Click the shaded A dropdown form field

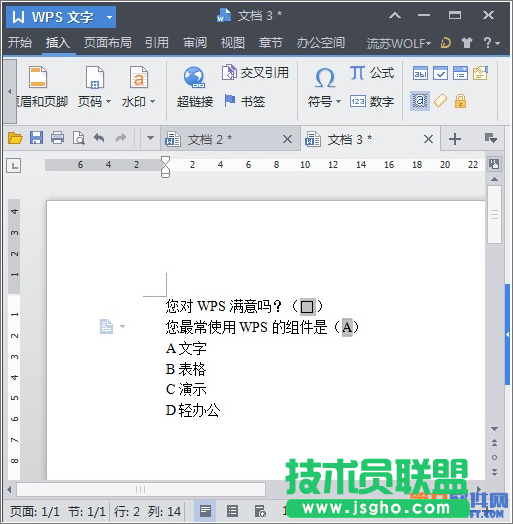pos(347,327)
